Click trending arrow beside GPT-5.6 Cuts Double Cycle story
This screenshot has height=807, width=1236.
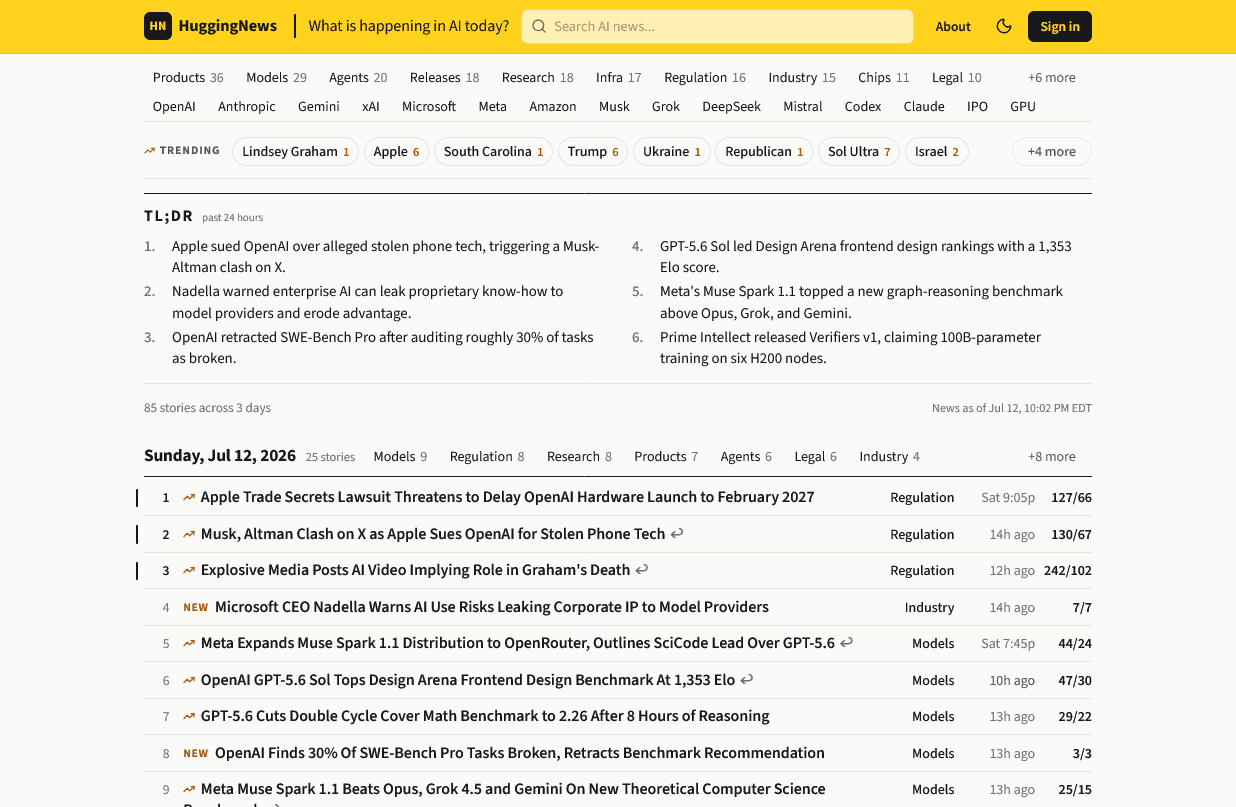coord(189,716)
